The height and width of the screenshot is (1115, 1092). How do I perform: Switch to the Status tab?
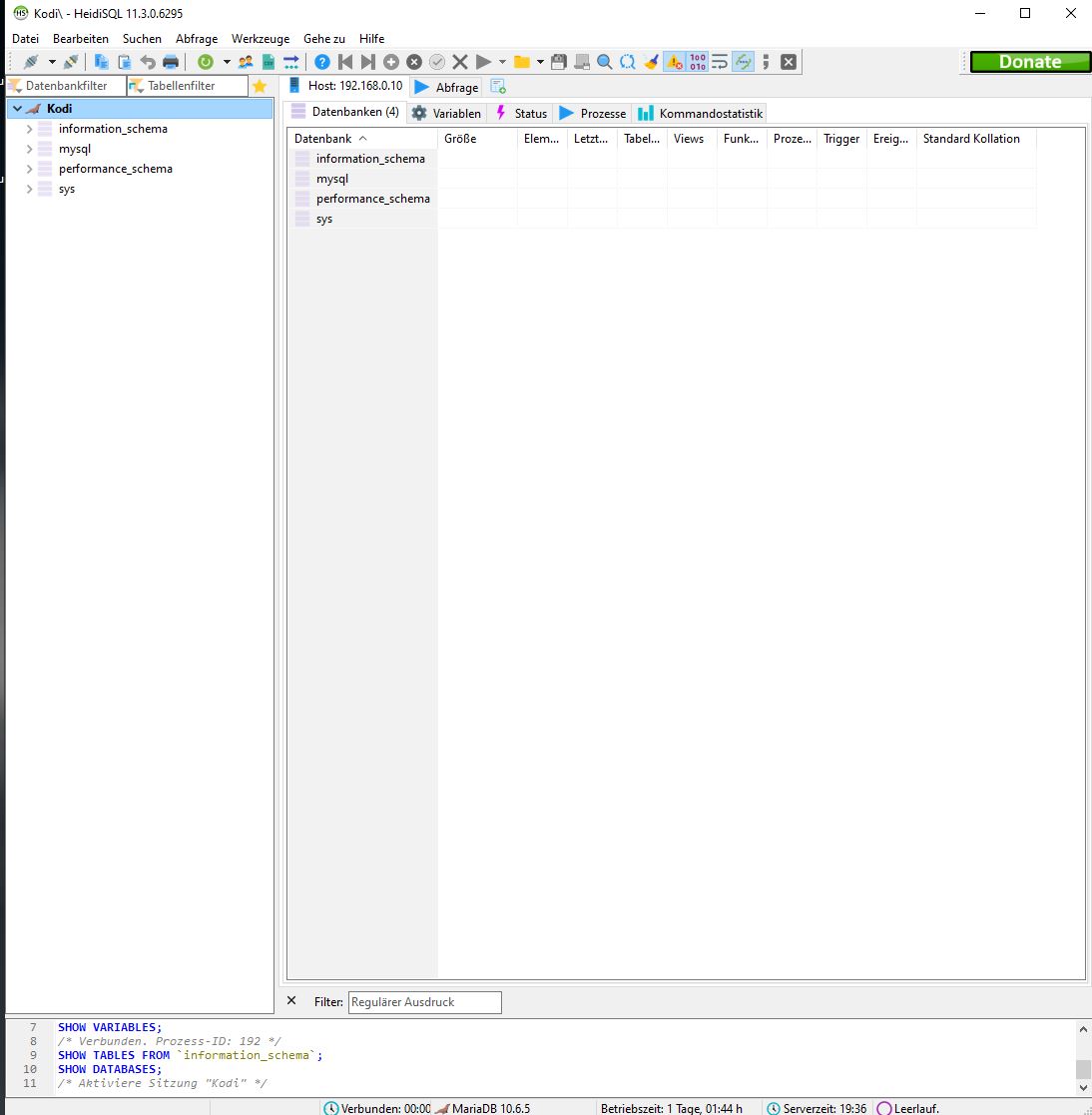(x=521, y=113)
